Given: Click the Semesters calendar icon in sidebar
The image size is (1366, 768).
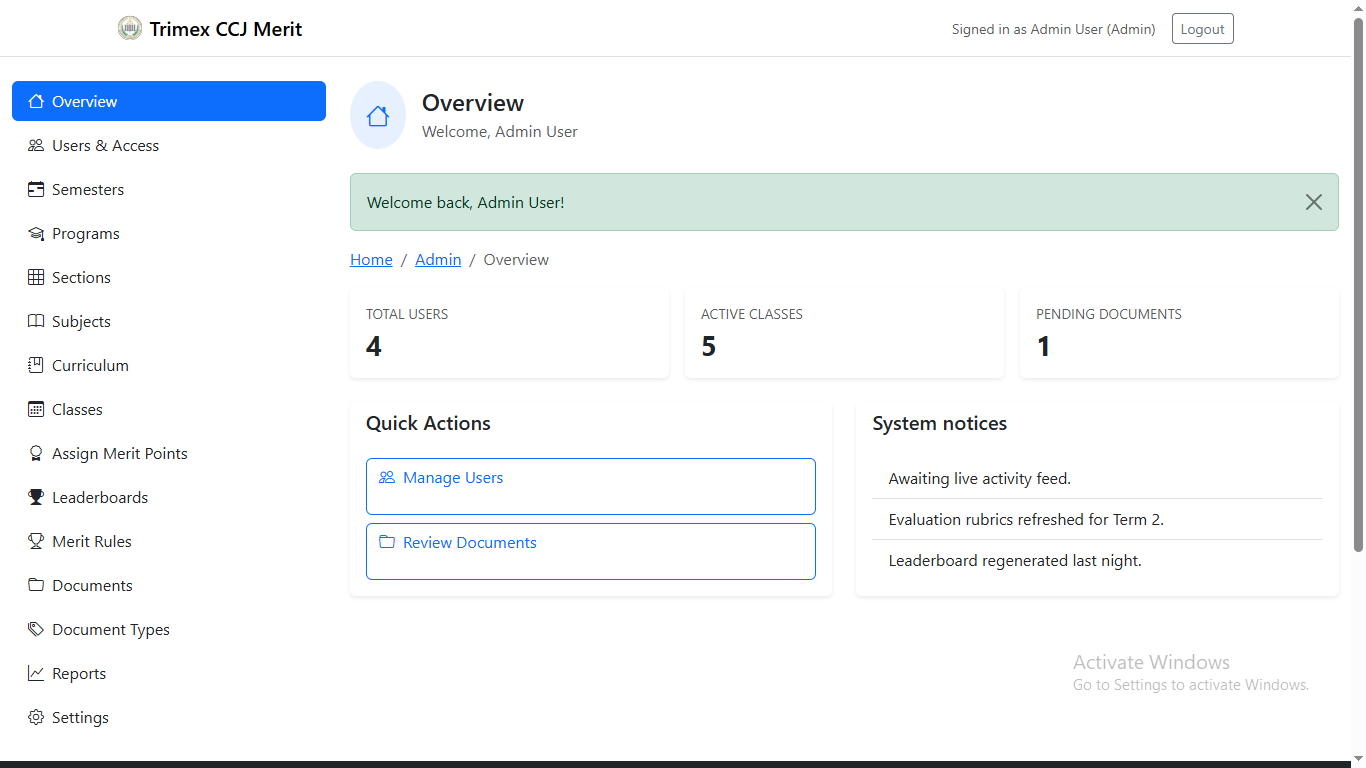Looking at the screenshot, I should [36, 190].
